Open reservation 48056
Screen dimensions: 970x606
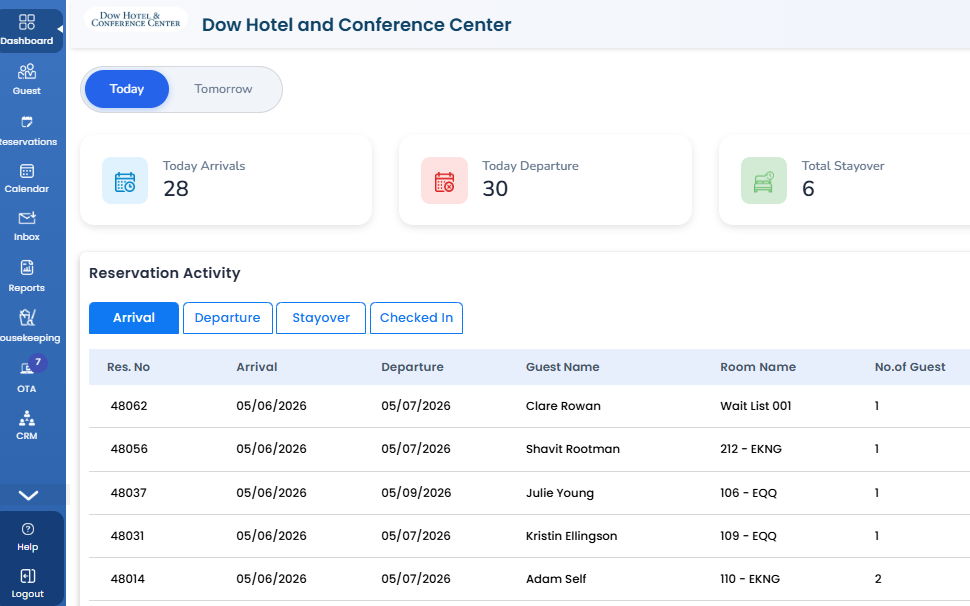129,449
